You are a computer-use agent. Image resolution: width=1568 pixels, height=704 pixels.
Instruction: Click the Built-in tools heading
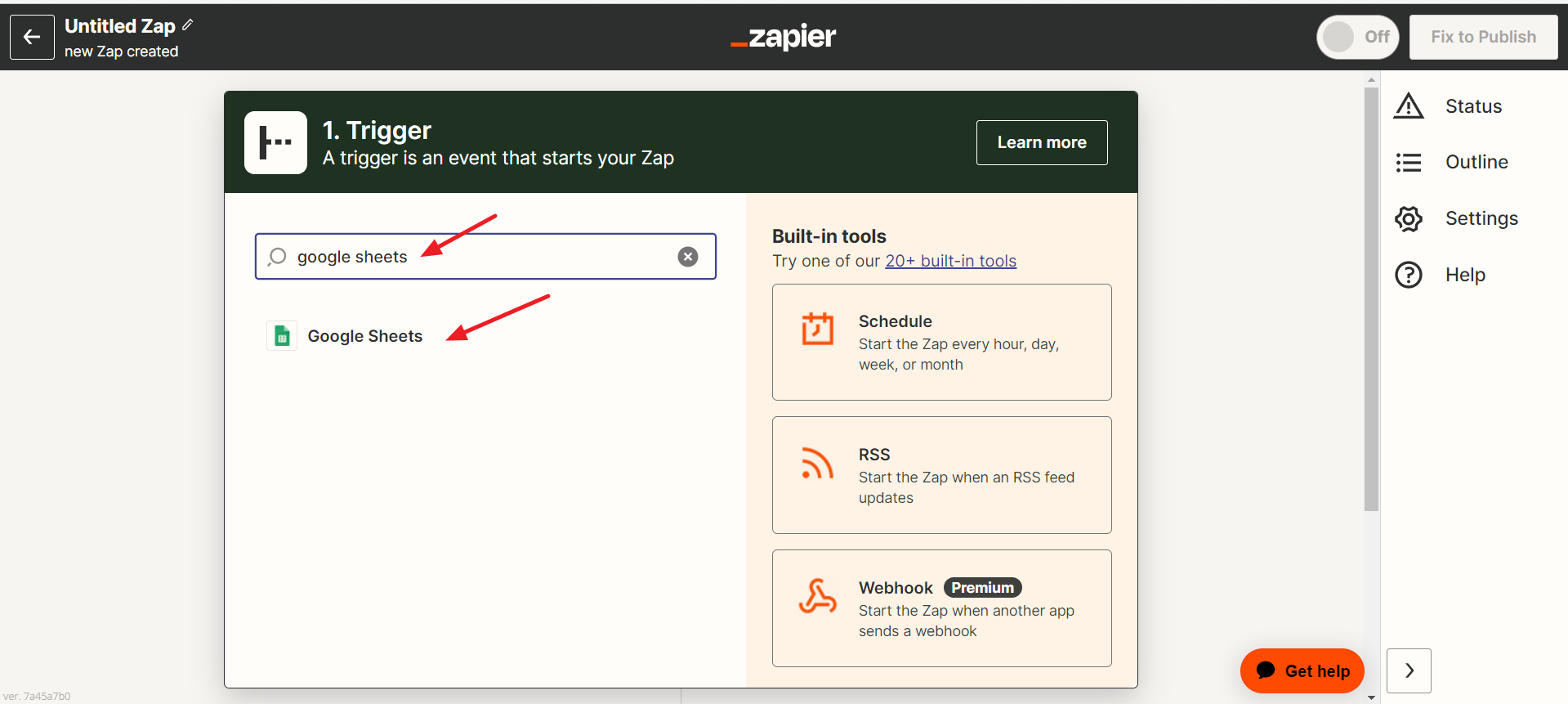(829, 236)
